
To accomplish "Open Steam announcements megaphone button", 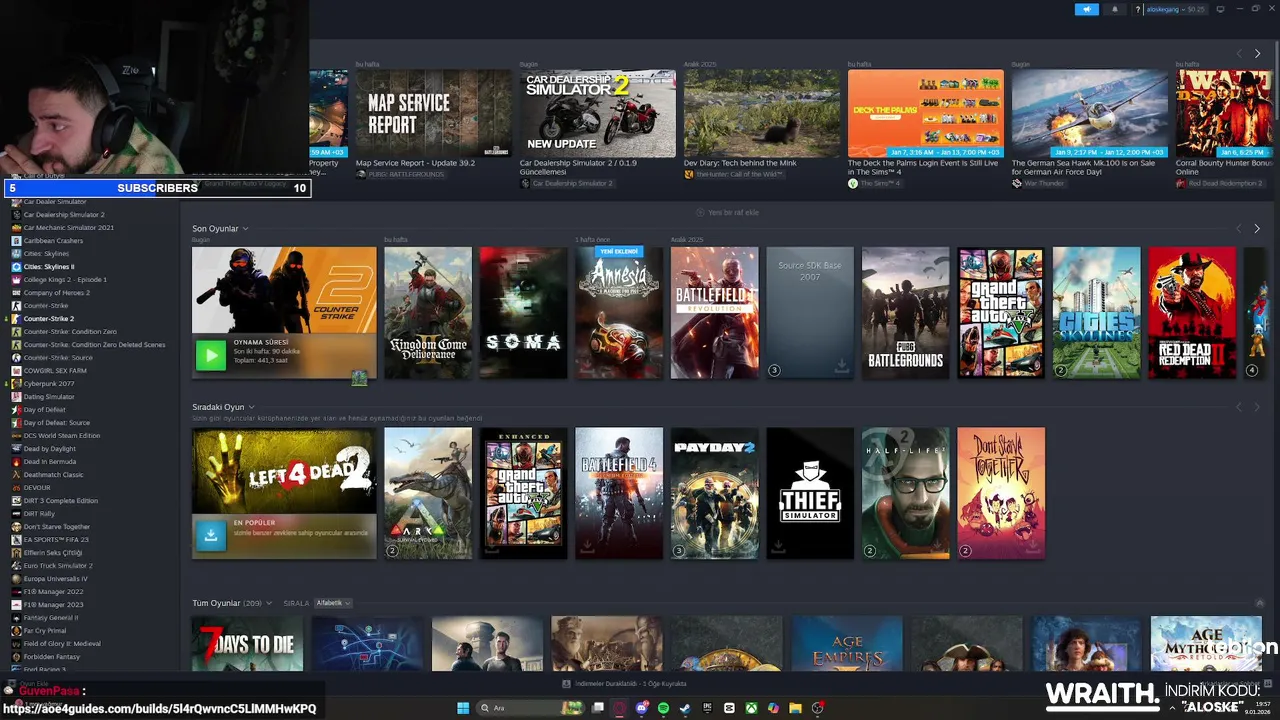I will (x=1087, y=9).
